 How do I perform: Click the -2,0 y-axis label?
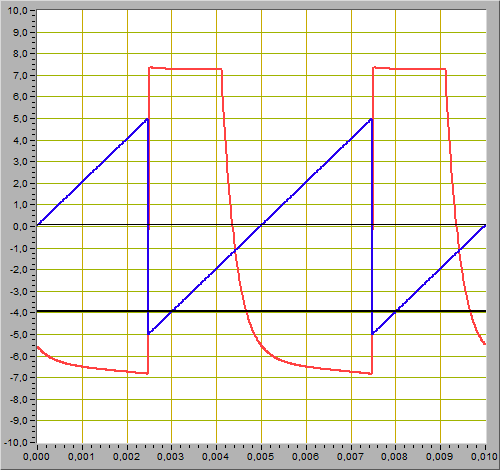(19, 270)
